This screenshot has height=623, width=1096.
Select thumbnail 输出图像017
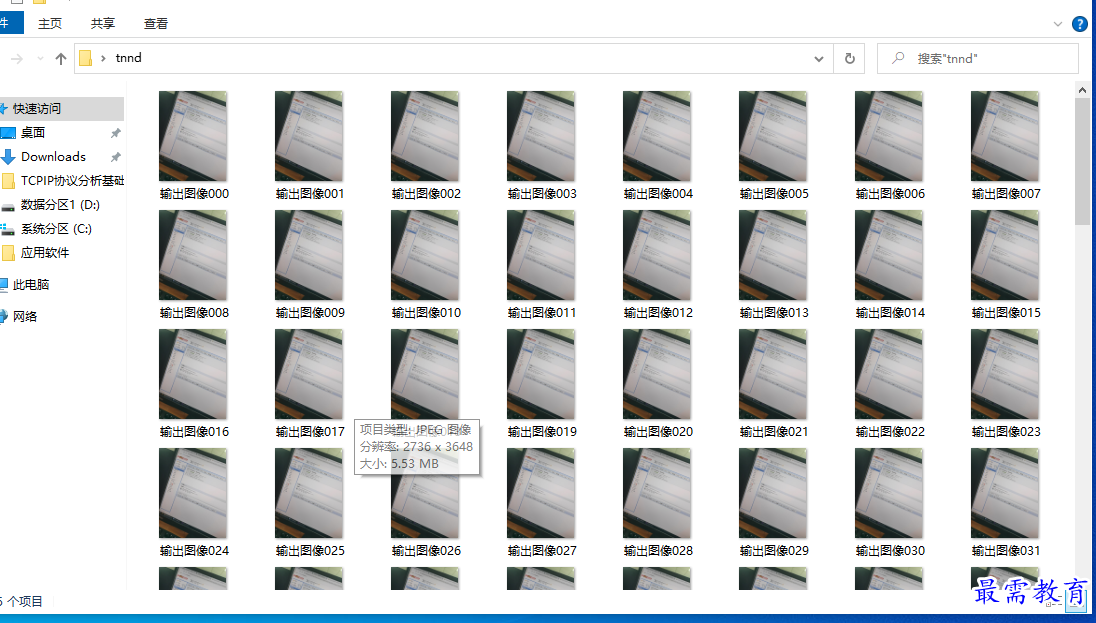[x=309, y=374]
